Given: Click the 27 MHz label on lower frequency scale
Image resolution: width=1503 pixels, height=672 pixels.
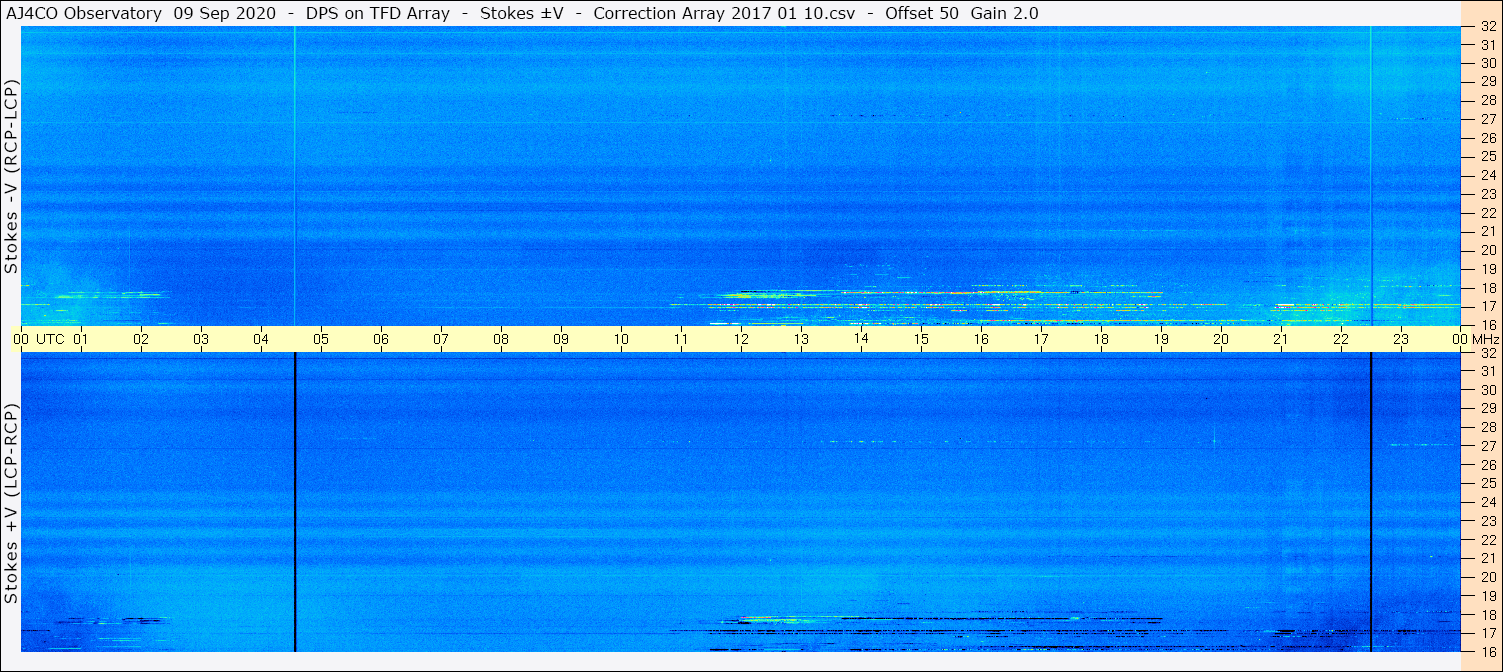Looking at the screenshot, I should tap(1487, 446).
